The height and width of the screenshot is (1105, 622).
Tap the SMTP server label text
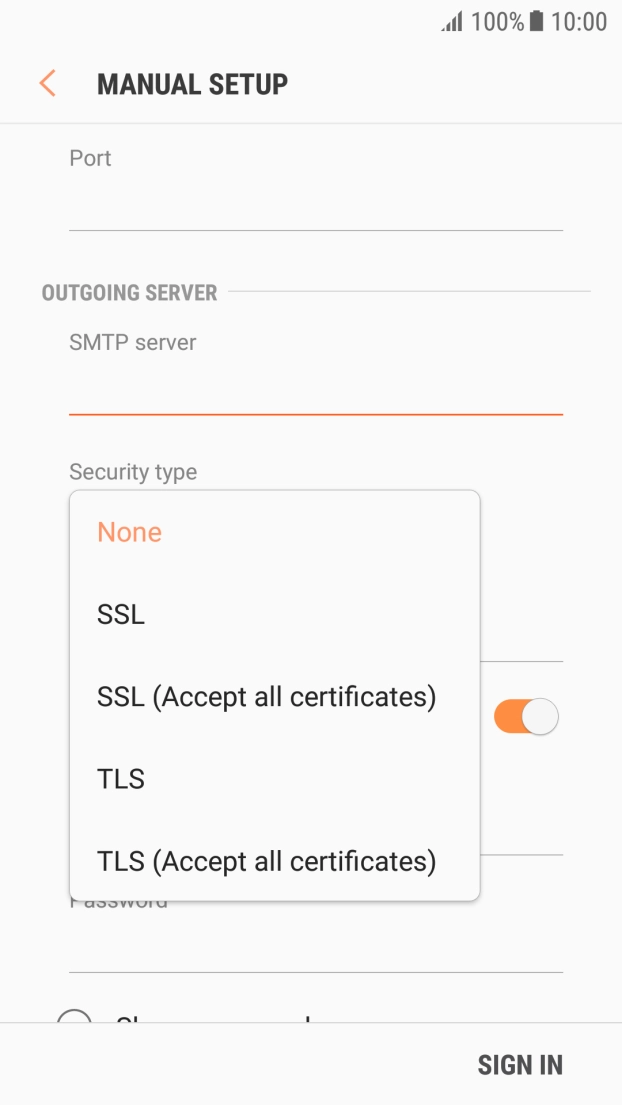coord(133,342)
